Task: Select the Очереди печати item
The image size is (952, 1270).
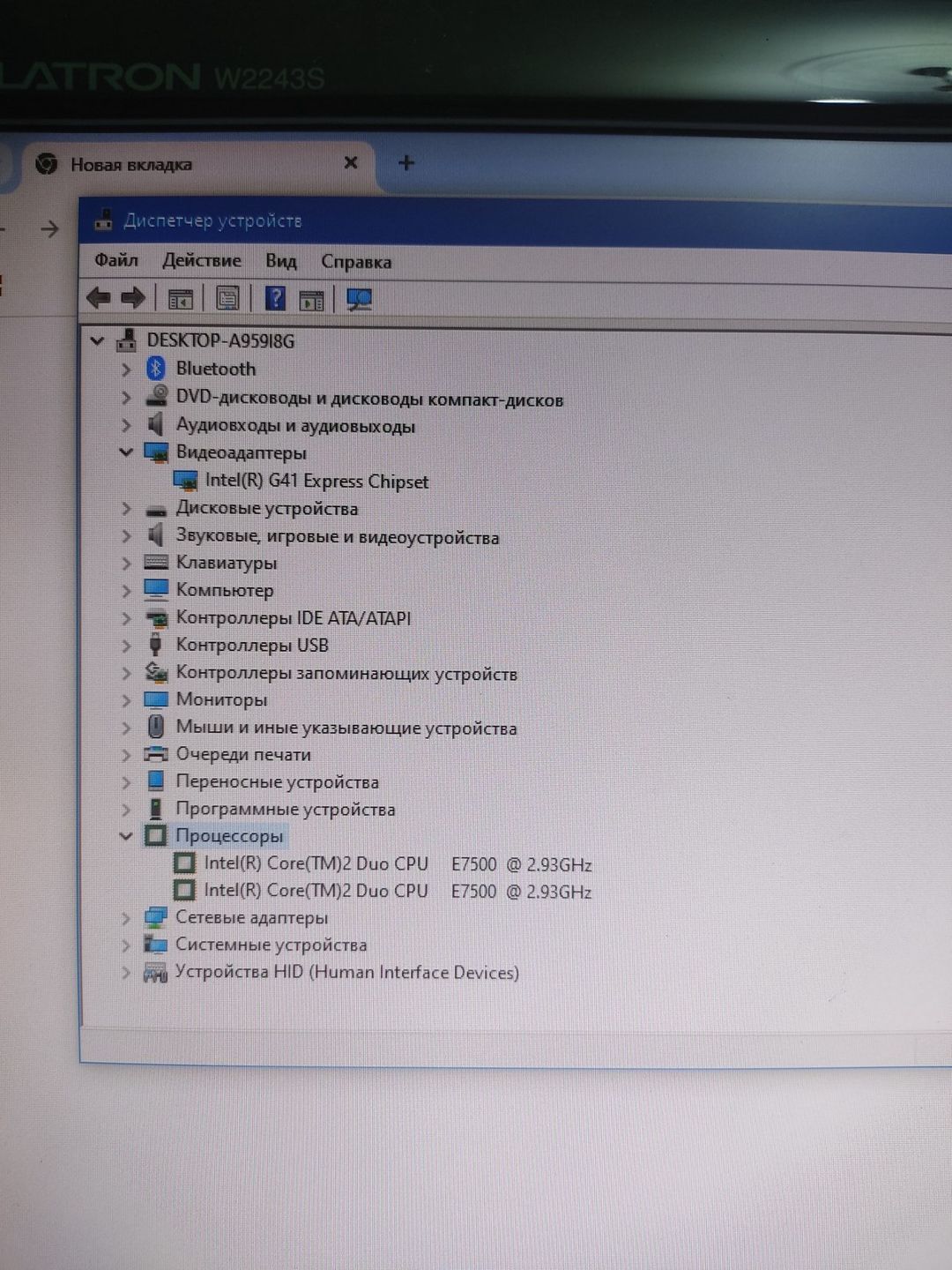Action: pos(243,755)
